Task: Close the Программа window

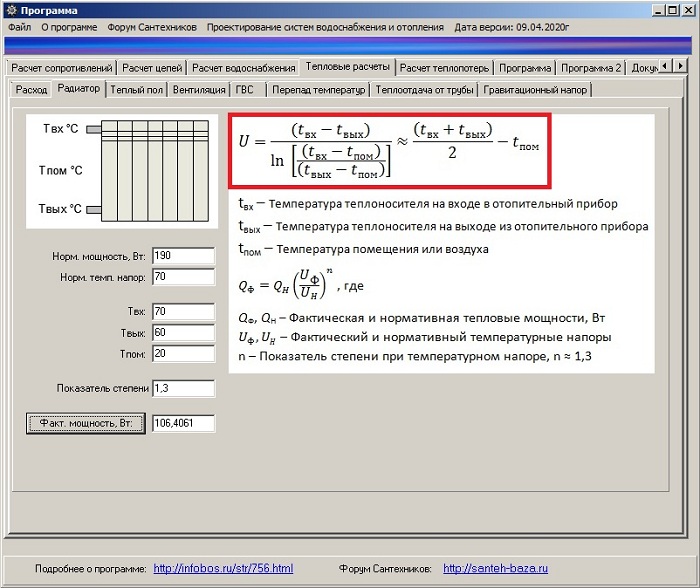Action: coord(688,10)
